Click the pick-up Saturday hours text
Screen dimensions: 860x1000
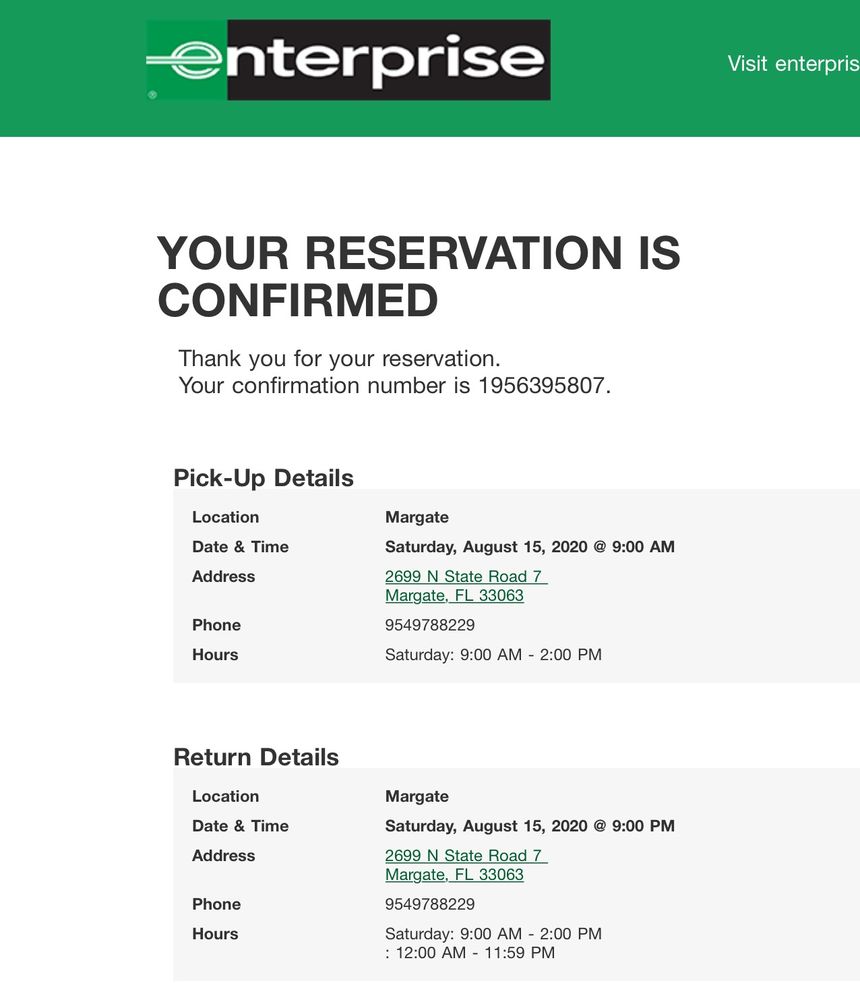pos(493,655)
